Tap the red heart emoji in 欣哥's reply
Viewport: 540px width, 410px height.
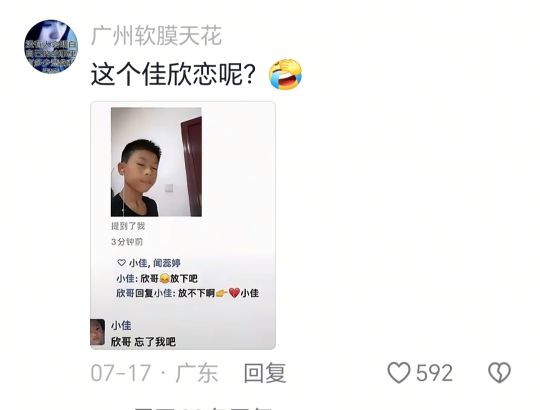234,293
